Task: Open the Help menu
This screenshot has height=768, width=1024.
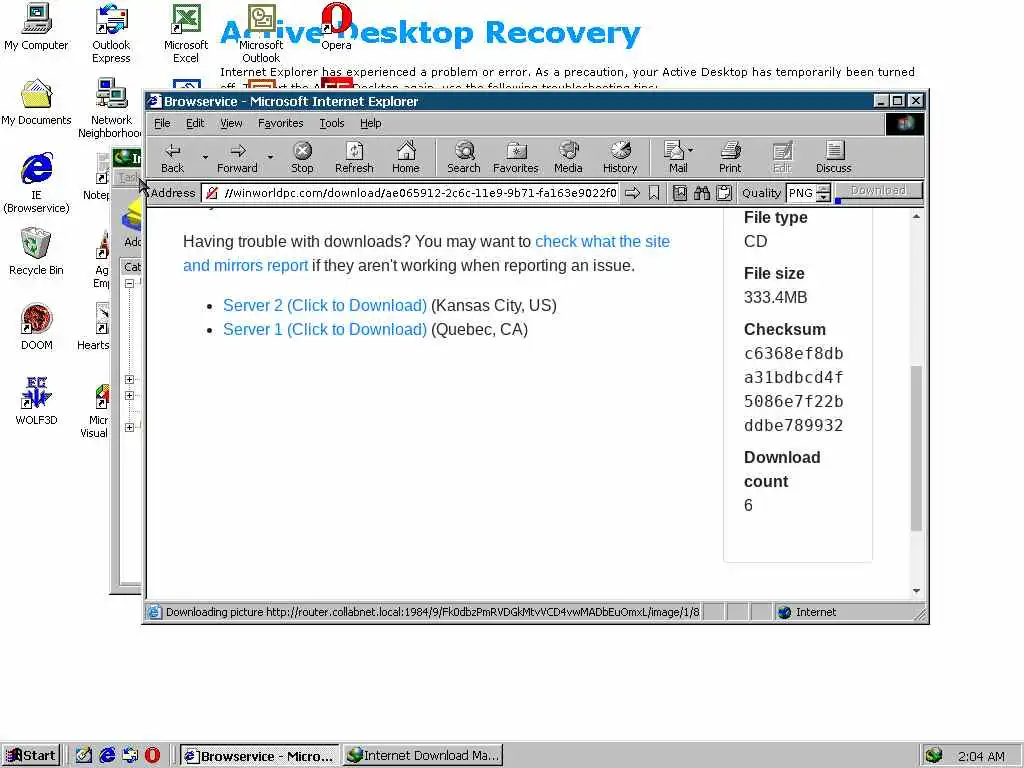Action: pyautogui.click(x=370, y=123)
